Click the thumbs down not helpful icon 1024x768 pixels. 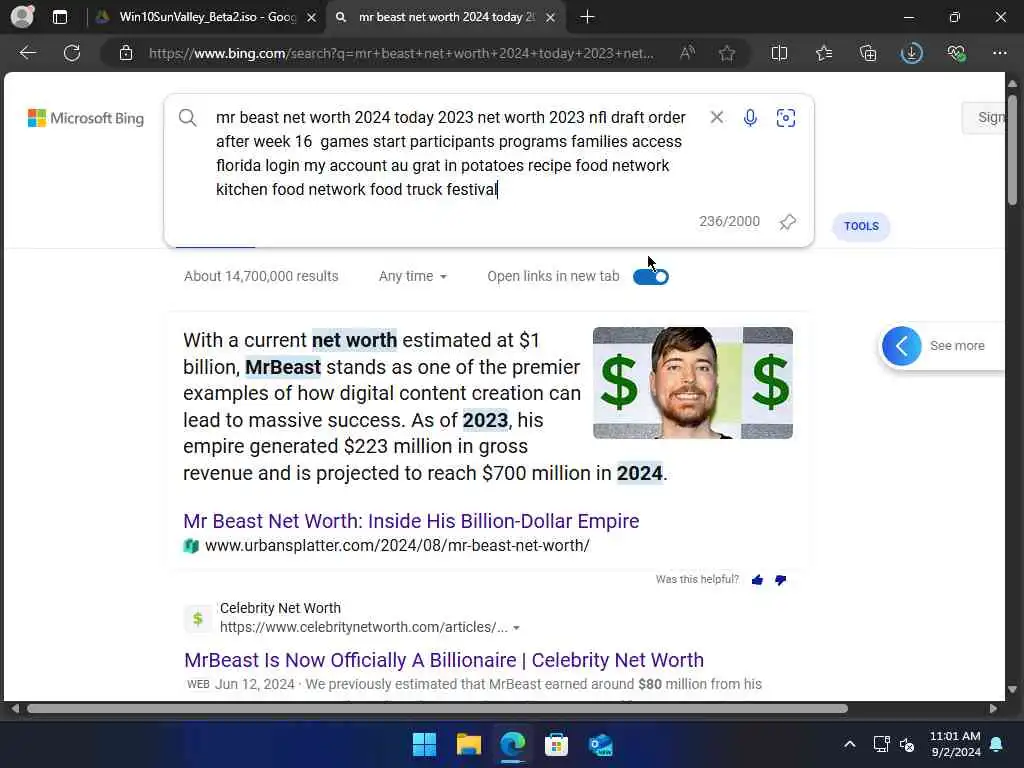pyautogui.click(x=780, y=580)
